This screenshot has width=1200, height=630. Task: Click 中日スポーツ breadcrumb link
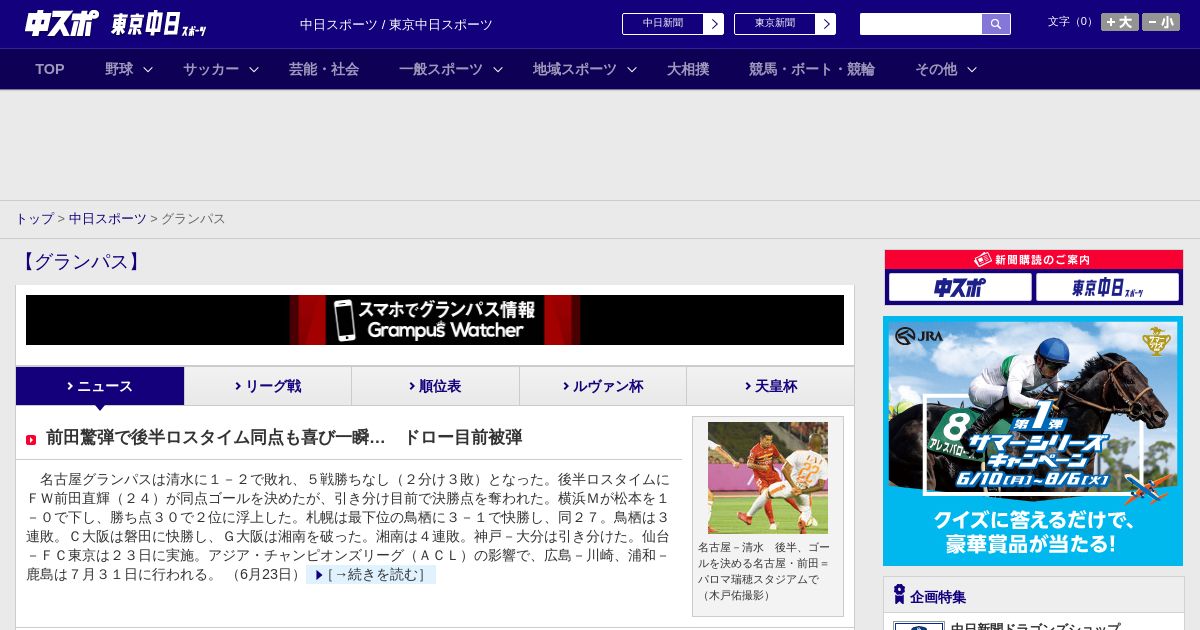pyautogui.click(x=107, y=218)
